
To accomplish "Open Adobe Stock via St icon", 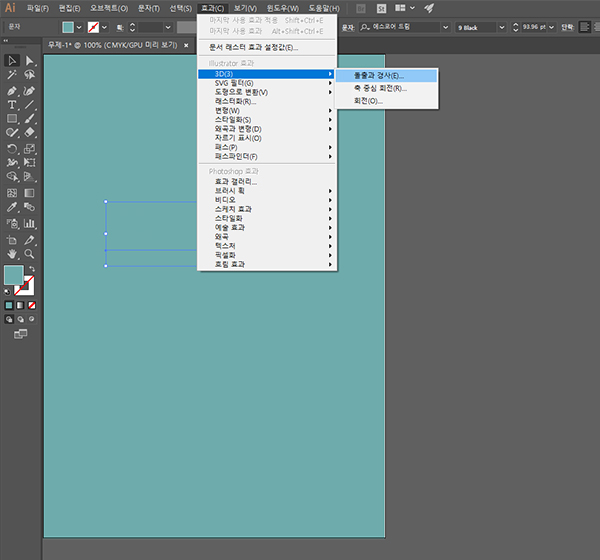I will [x=381, y=8].
